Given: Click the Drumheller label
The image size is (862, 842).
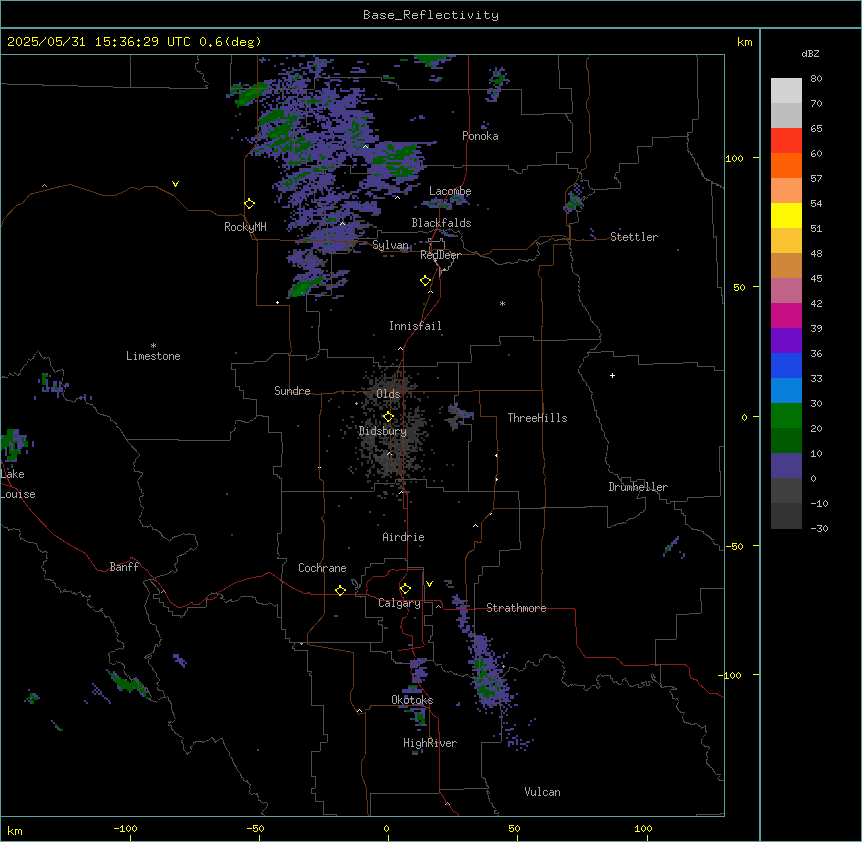Looking at the screenshot, I should coord(638,487).
